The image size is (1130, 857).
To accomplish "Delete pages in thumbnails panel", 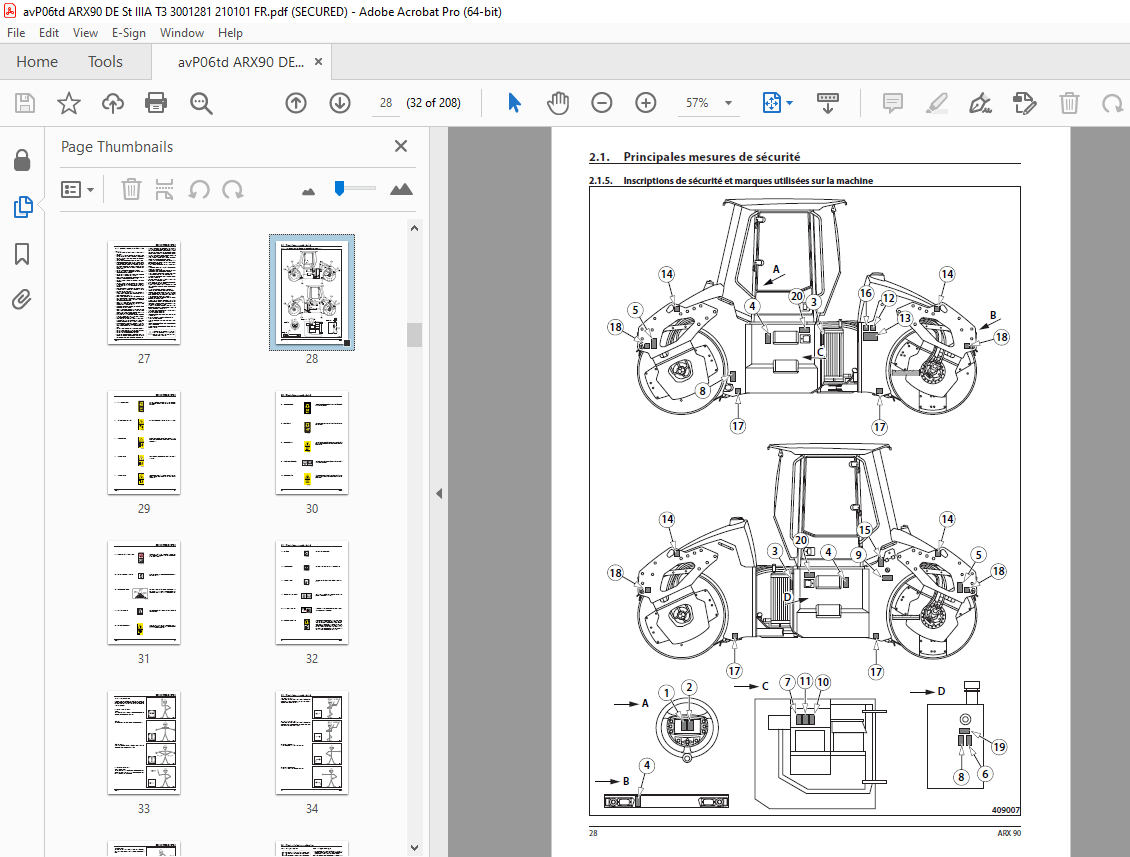I will 130,190.
